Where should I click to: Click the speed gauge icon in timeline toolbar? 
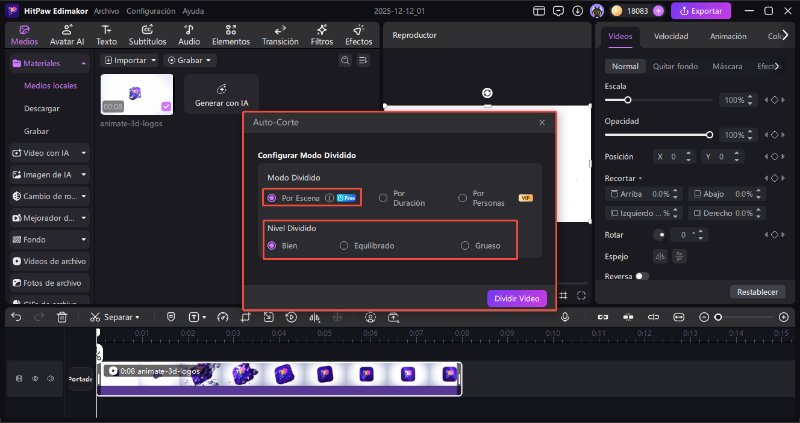(x=222, y=317)
